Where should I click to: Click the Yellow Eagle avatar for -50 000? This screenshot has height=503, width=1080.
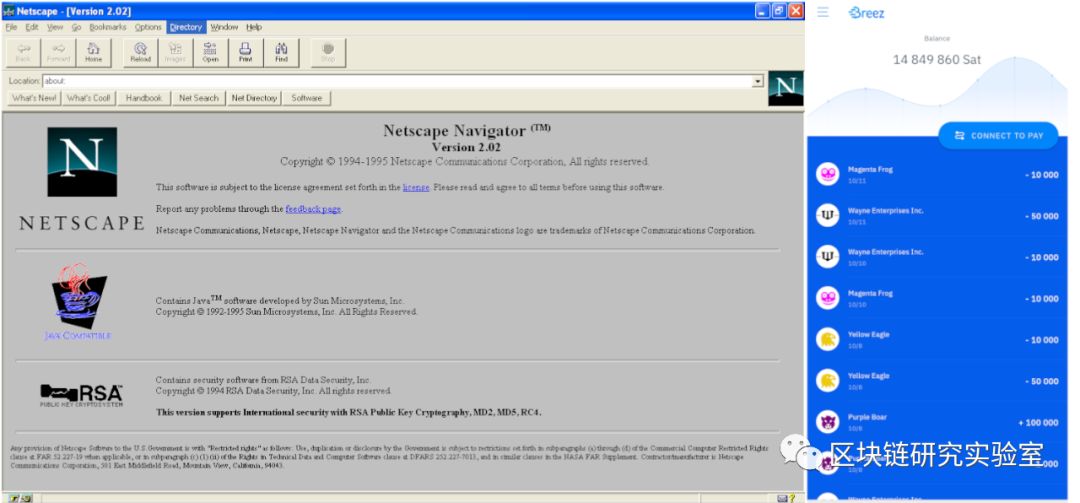click(x=828, y=380)
